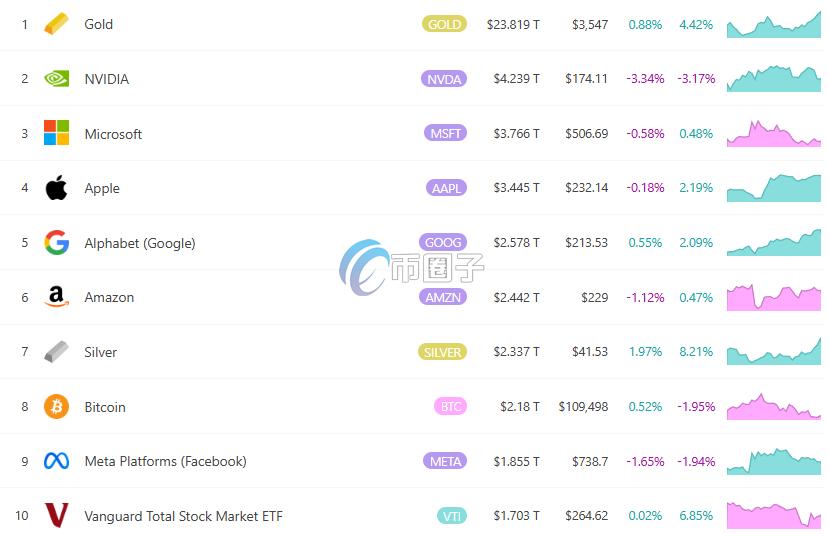Image resolution: width=828 pixels, height=536 pixels.
Task: Click the Gold bar icon
Action: click(57, 24)
